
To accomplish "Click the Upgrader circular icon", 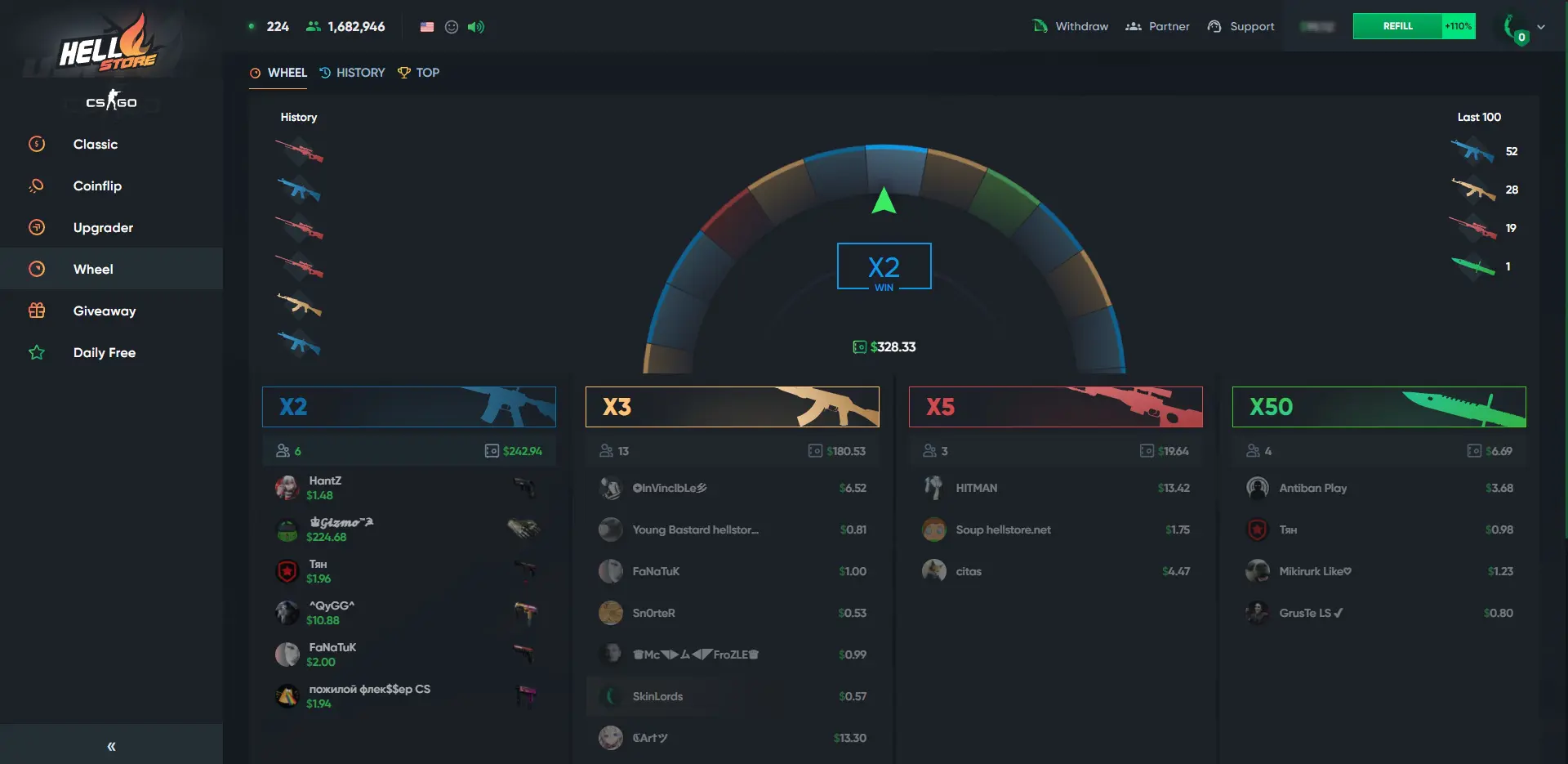I will click(x=37, y=227).
